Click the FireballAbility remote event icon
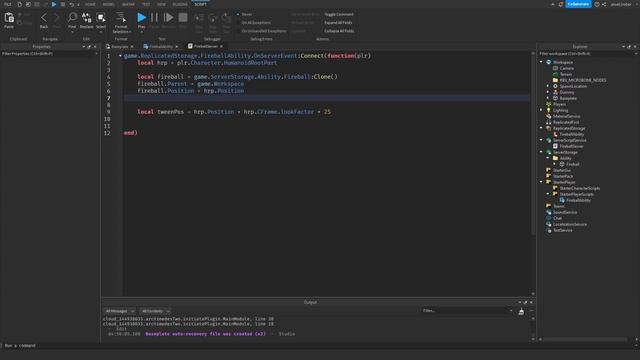The width and height of the screenshot is (640, 360). click(555, 134)
